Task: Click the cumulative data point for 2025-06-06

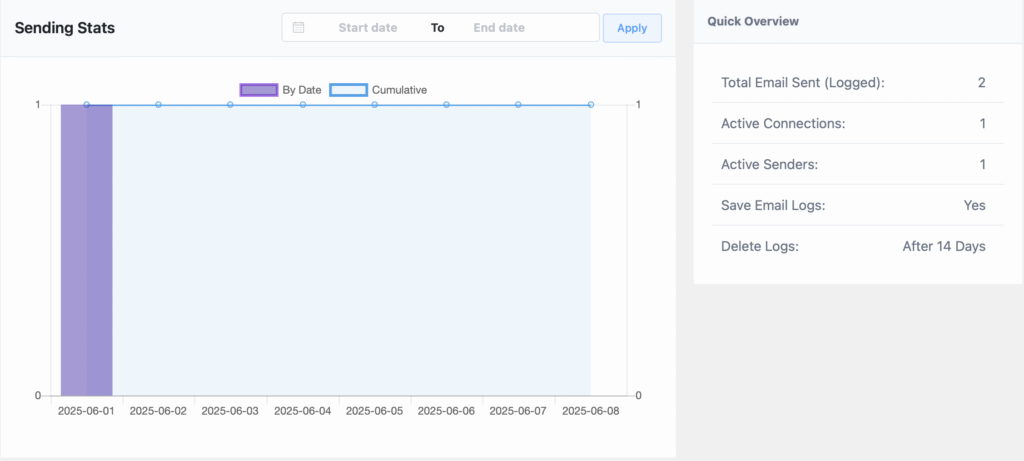Action: 446,104
